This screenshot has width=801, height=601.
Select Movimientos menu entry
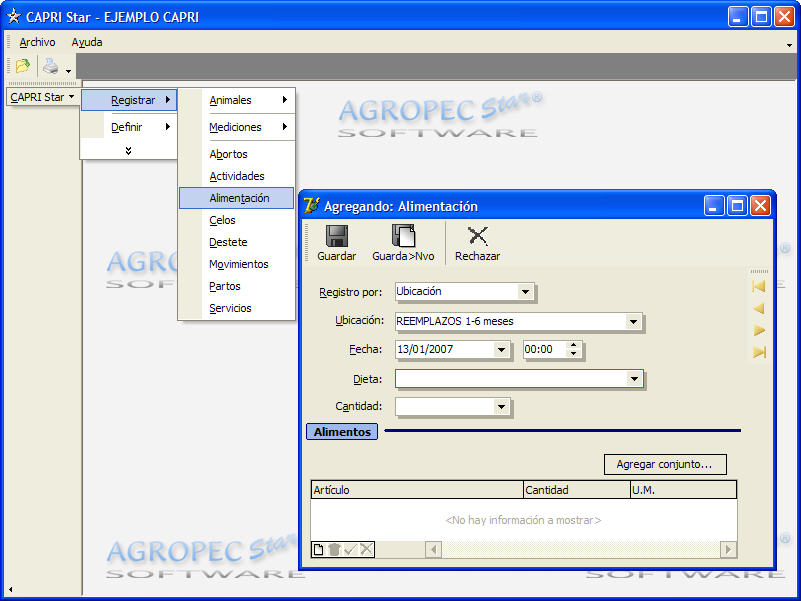coord(237,264)
